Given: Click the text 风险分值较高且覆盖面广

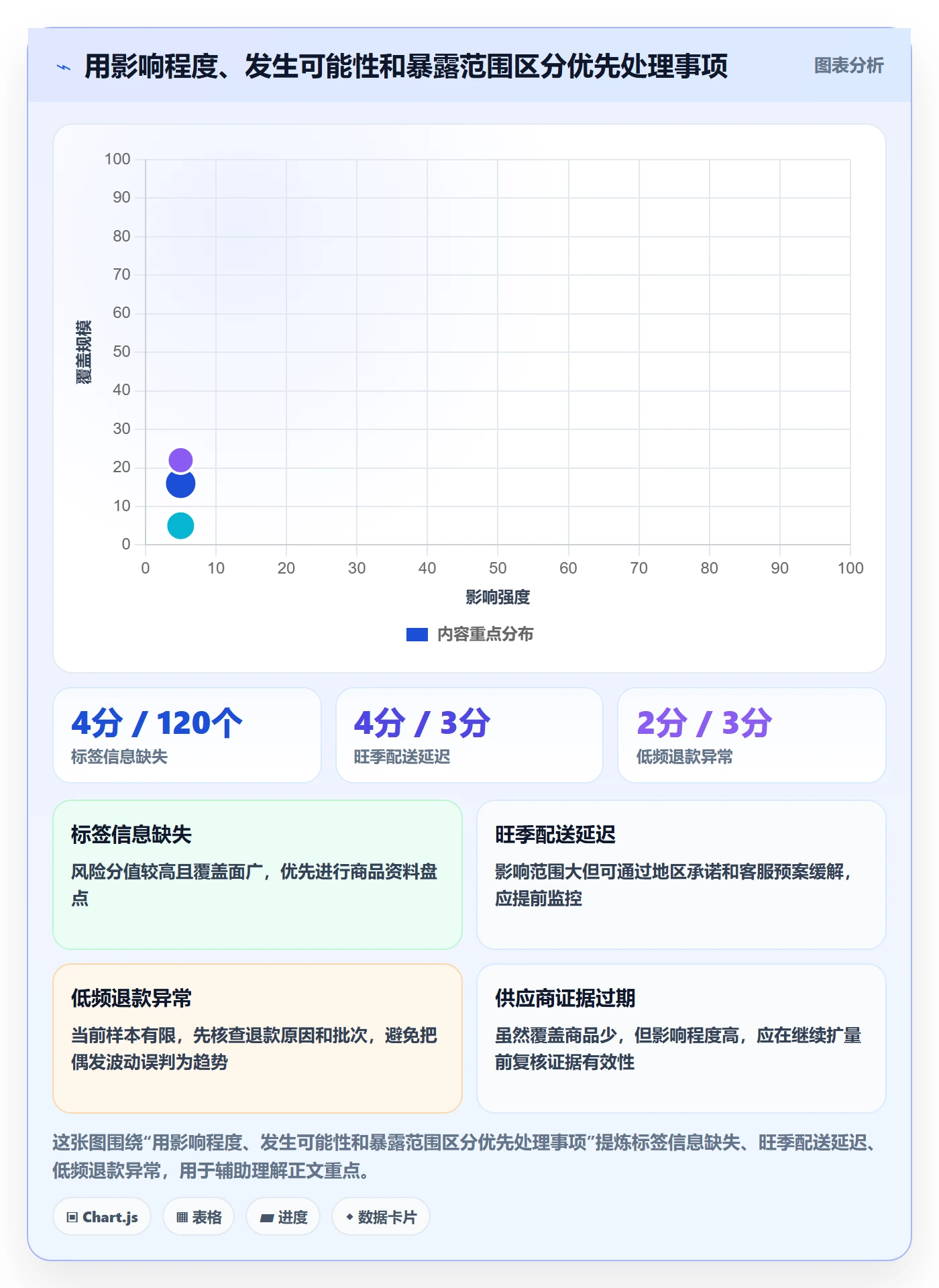Looking at the screenshot, I should pos(167,871).
